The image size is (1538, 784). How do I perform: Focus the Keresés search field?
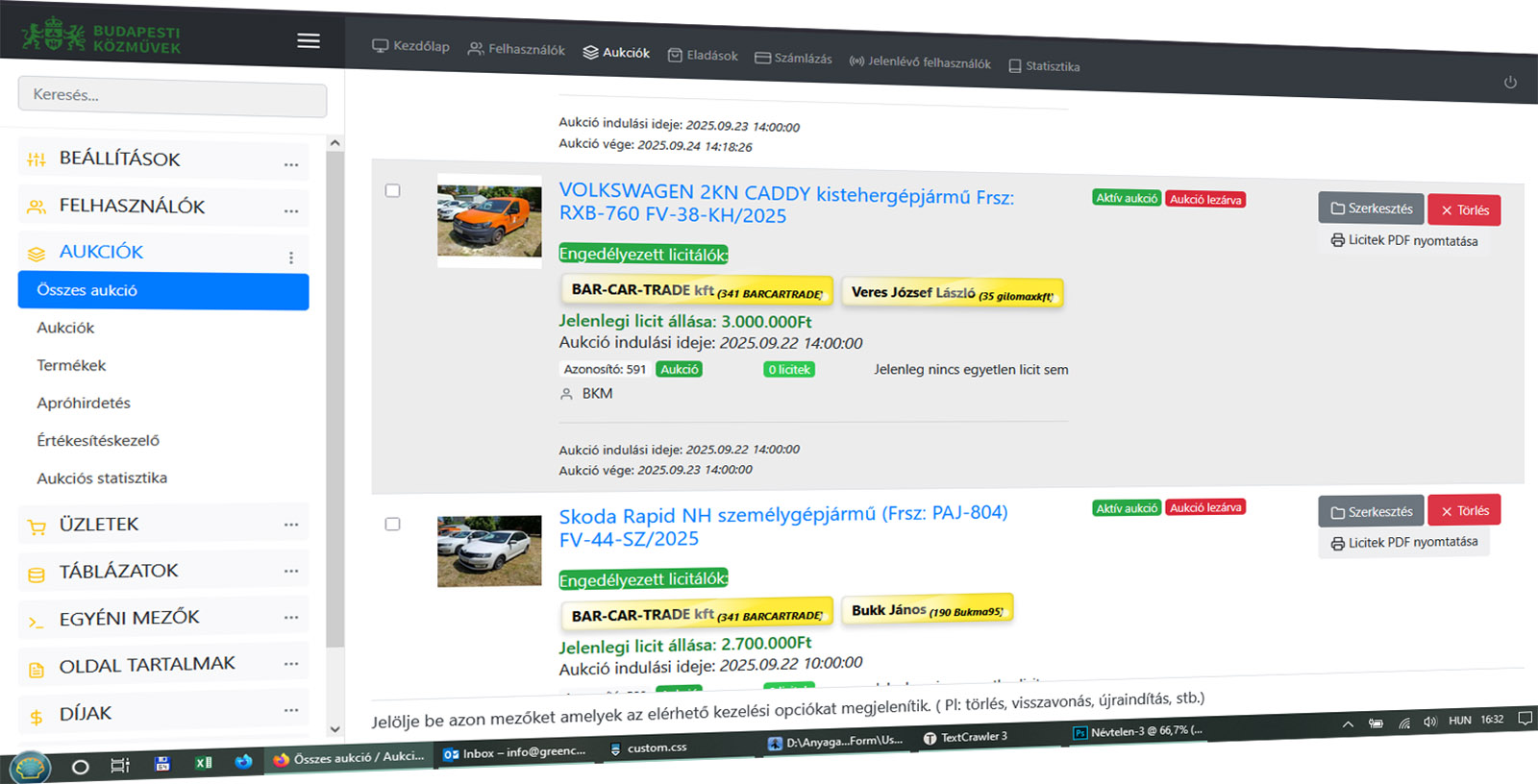pos(172,96)
